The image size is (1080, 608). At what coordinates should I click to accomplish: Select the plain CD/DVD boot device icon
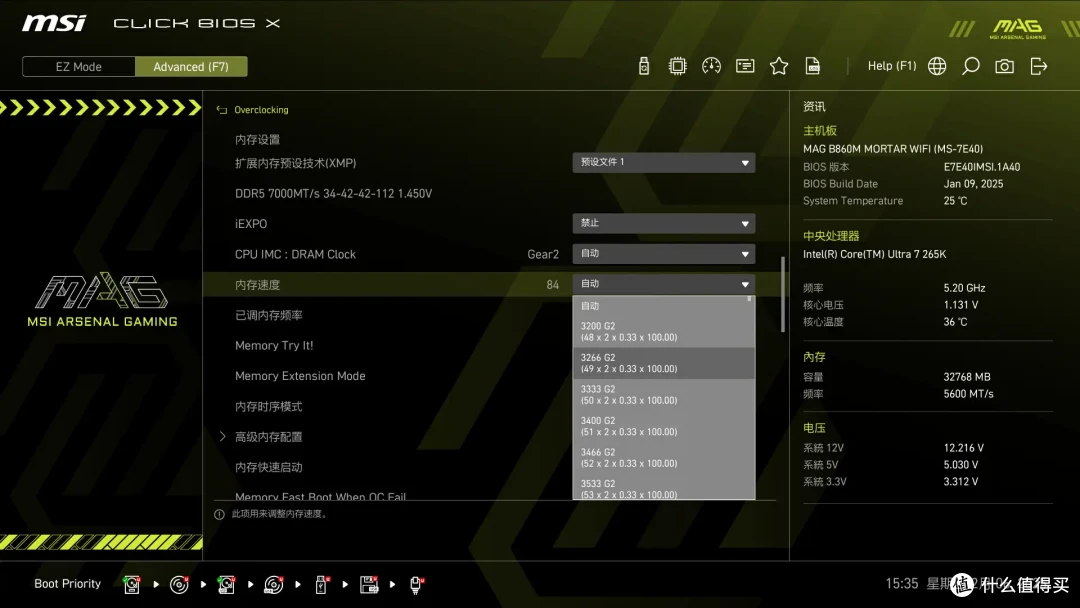click(x=179, y=585)
